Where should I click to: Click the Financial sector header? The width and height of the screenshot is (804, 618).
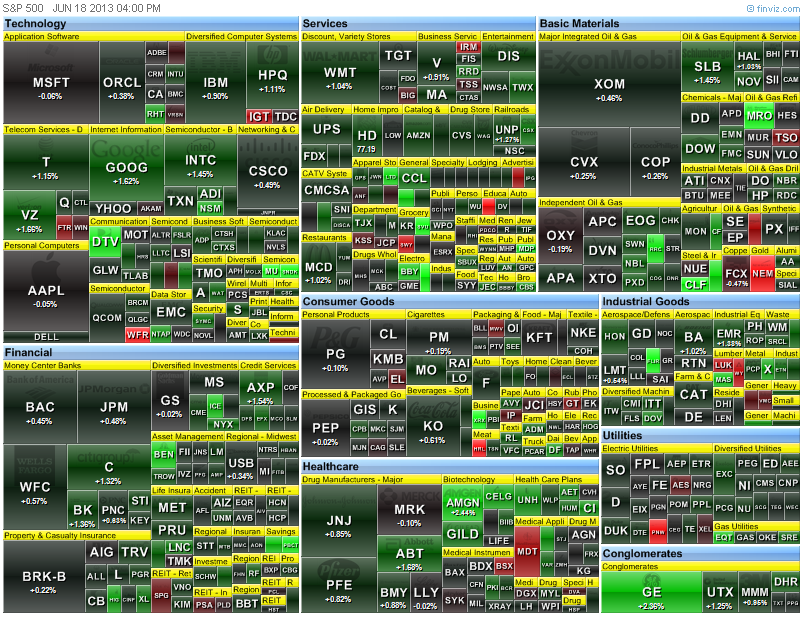point(28,352)
